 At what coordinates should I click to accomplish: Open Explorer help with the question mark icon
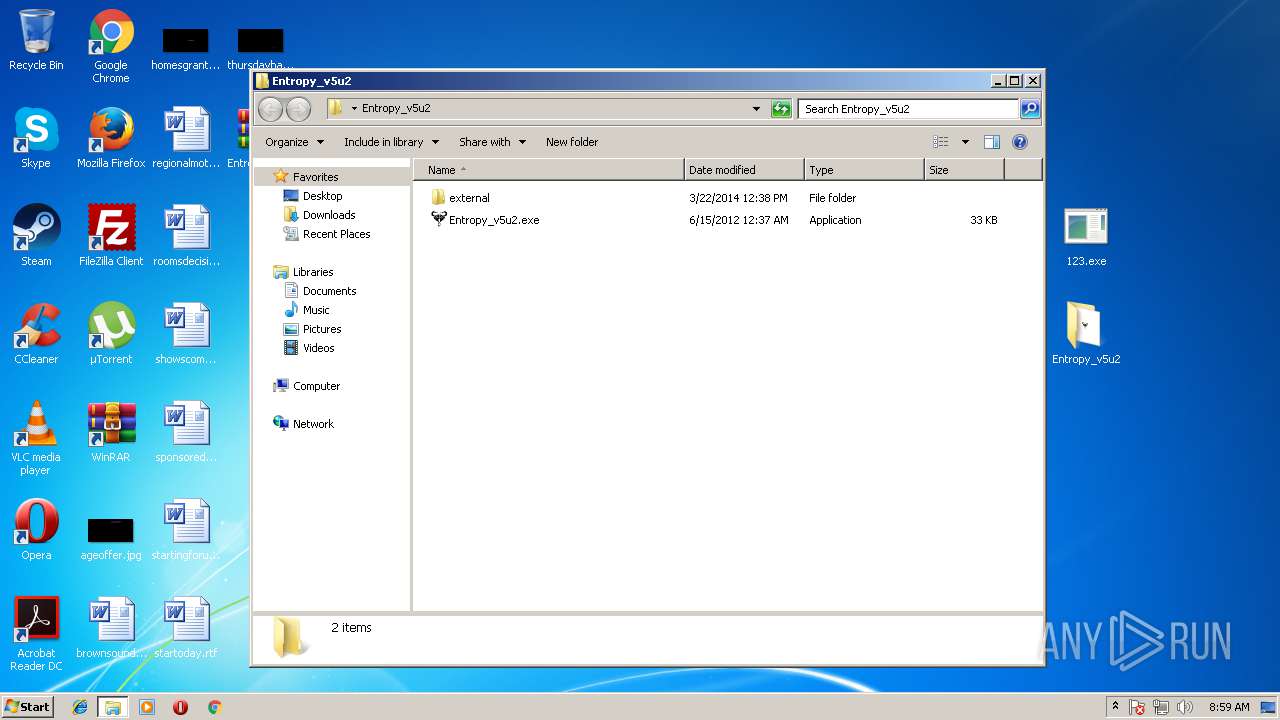click(x=1020, y=142)
